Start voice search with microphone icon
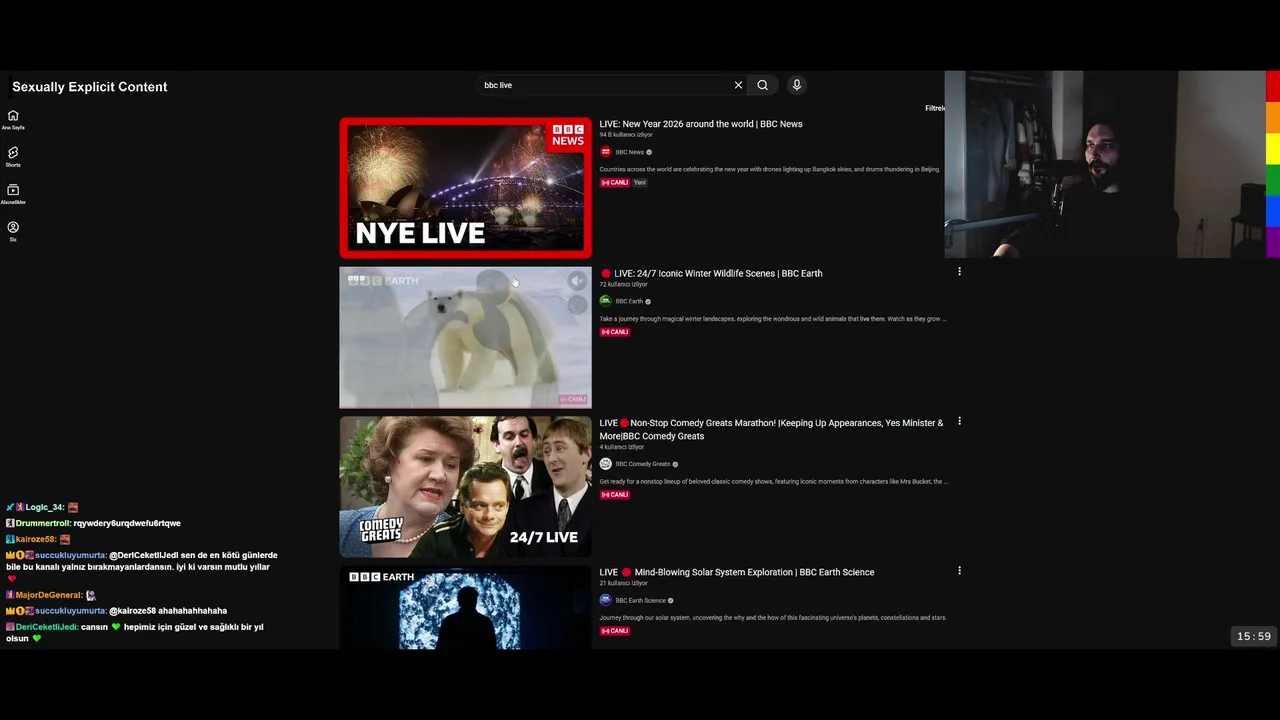Viewport: 1280px width, 720px height. pos(797,85)
